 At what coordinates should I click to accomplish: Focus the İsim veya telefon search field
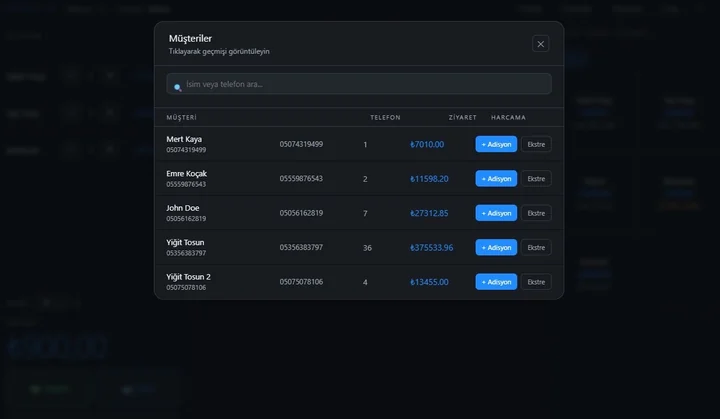pos(359,84)
